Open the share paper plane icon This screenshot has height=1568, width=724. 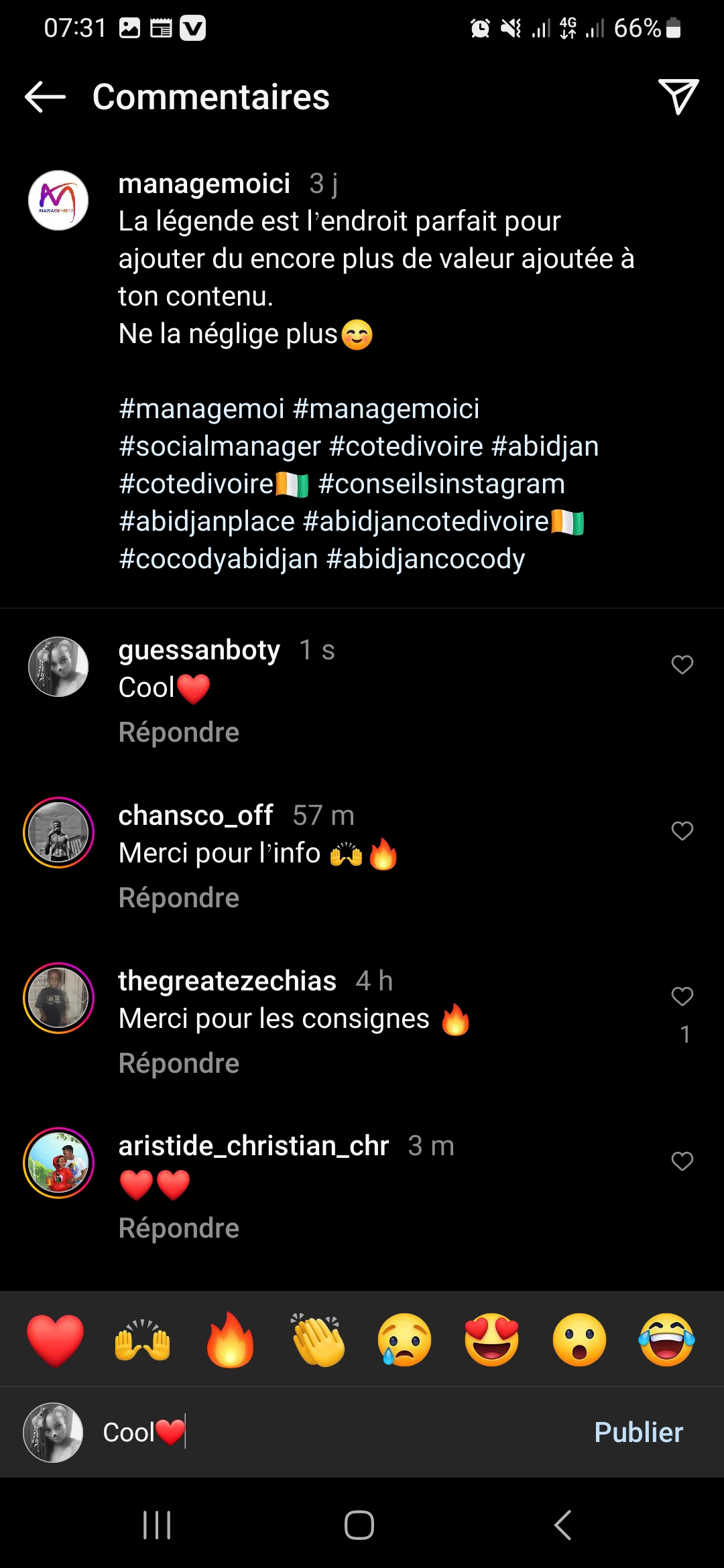678,97
